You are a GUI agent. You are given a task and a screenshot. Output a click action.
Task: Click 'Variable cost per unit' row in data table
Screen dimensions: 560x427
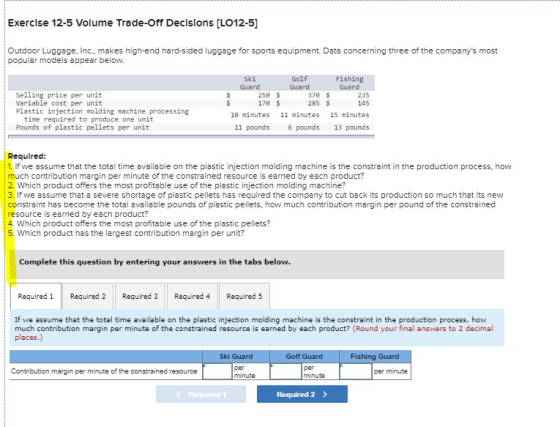(191, 103)
